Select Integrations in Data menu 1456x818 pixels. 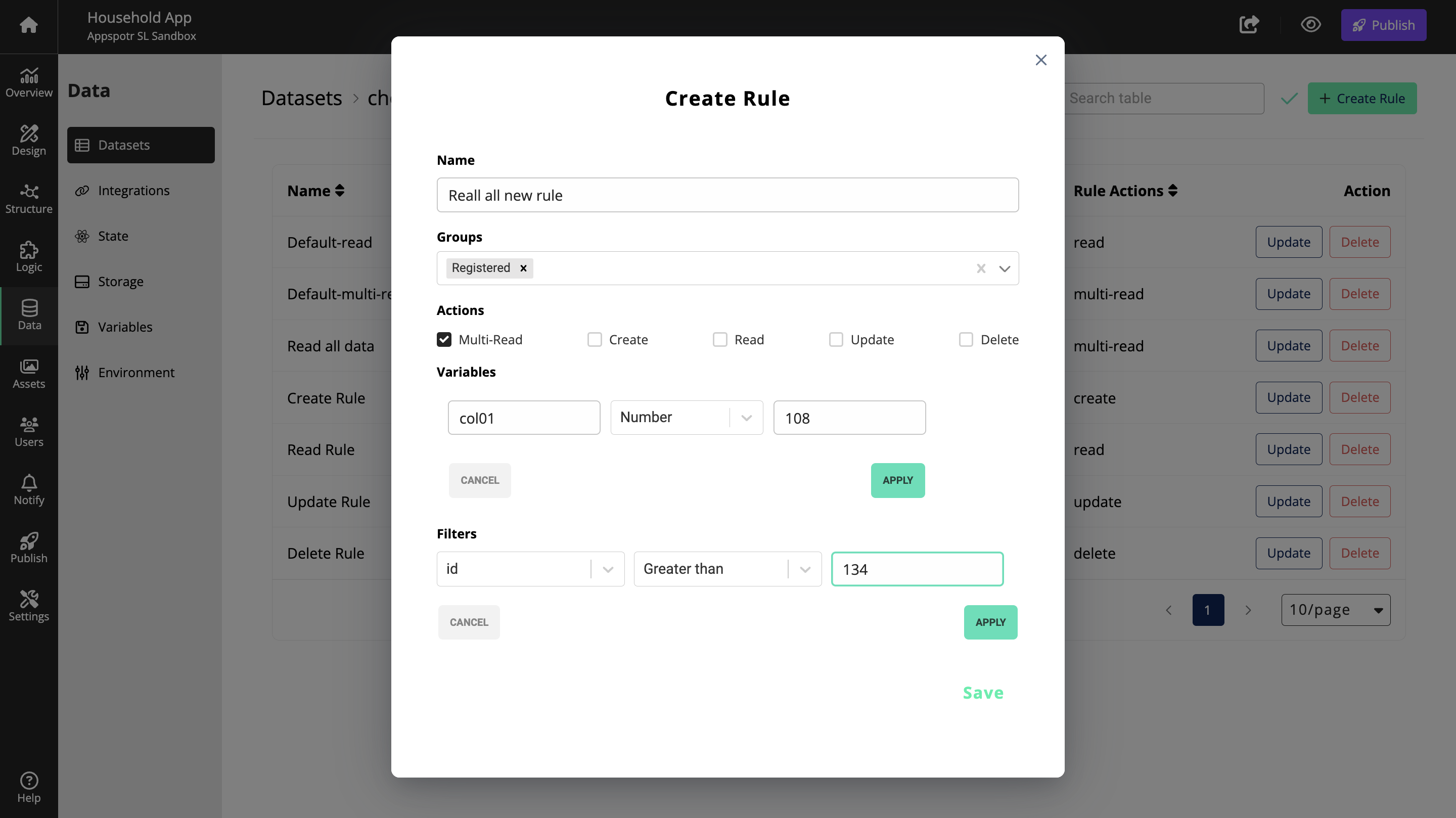click(x=141, y=191)
